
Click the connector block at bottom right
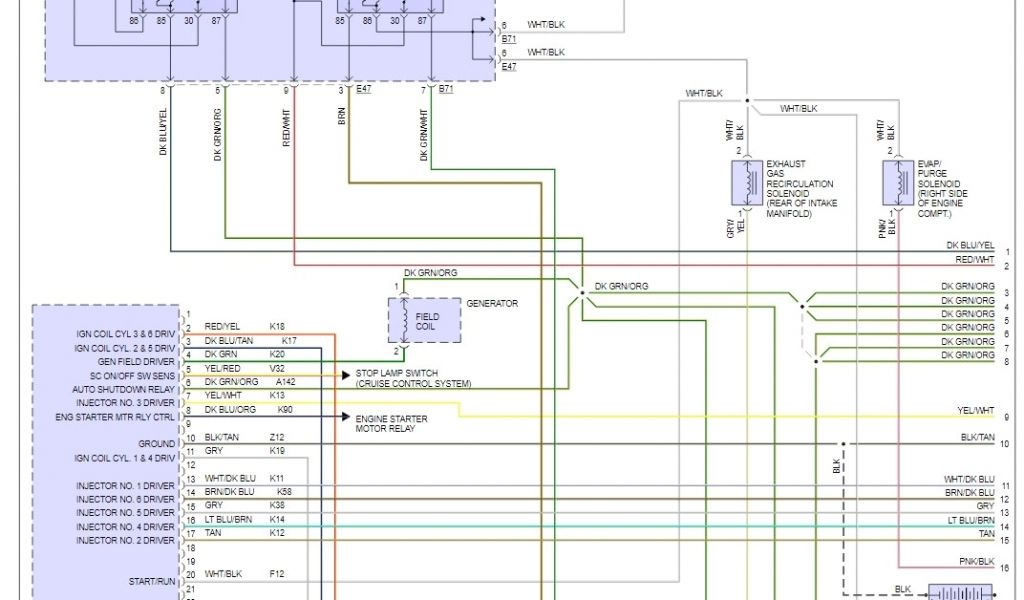click(960, 592)
